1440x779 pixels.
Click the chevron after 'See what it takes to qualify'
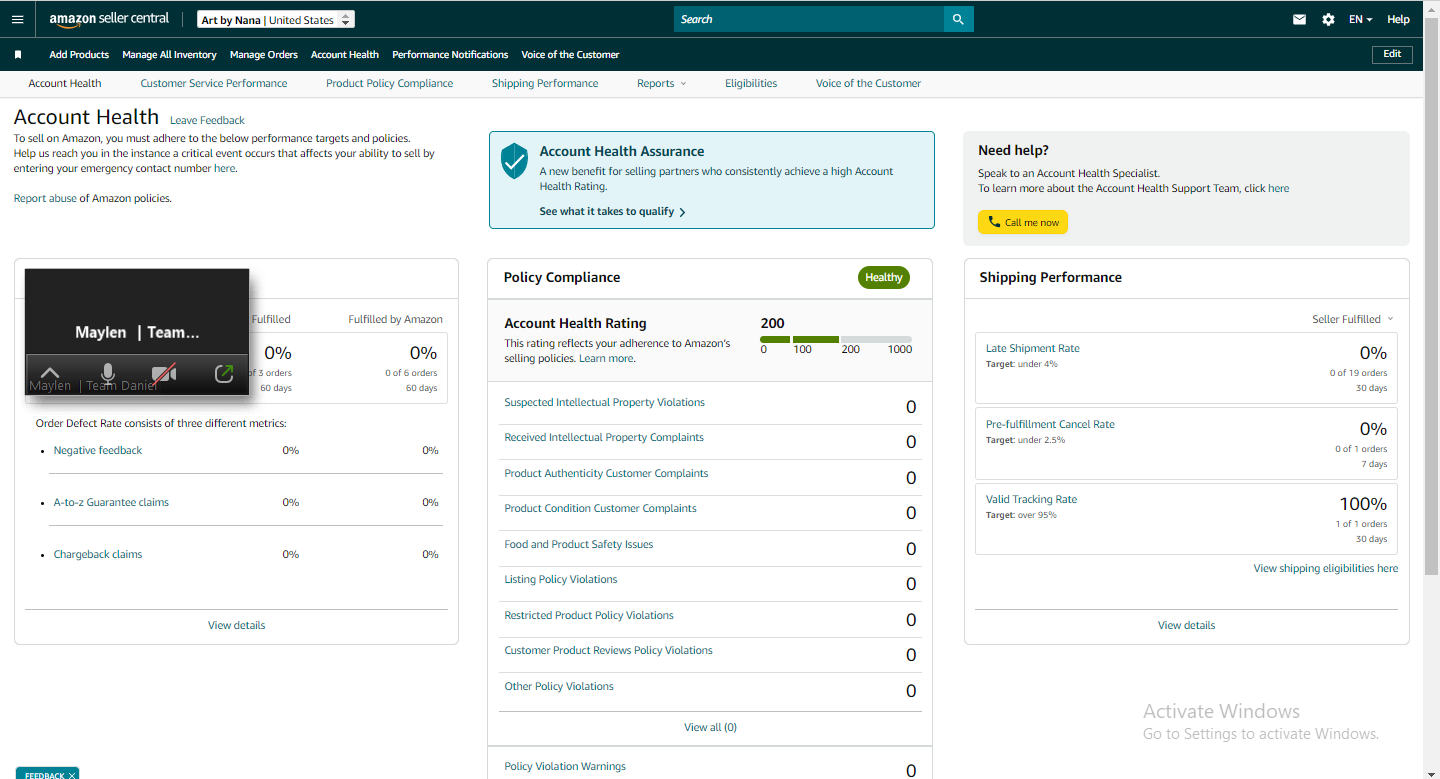click(x=682, y=212)
